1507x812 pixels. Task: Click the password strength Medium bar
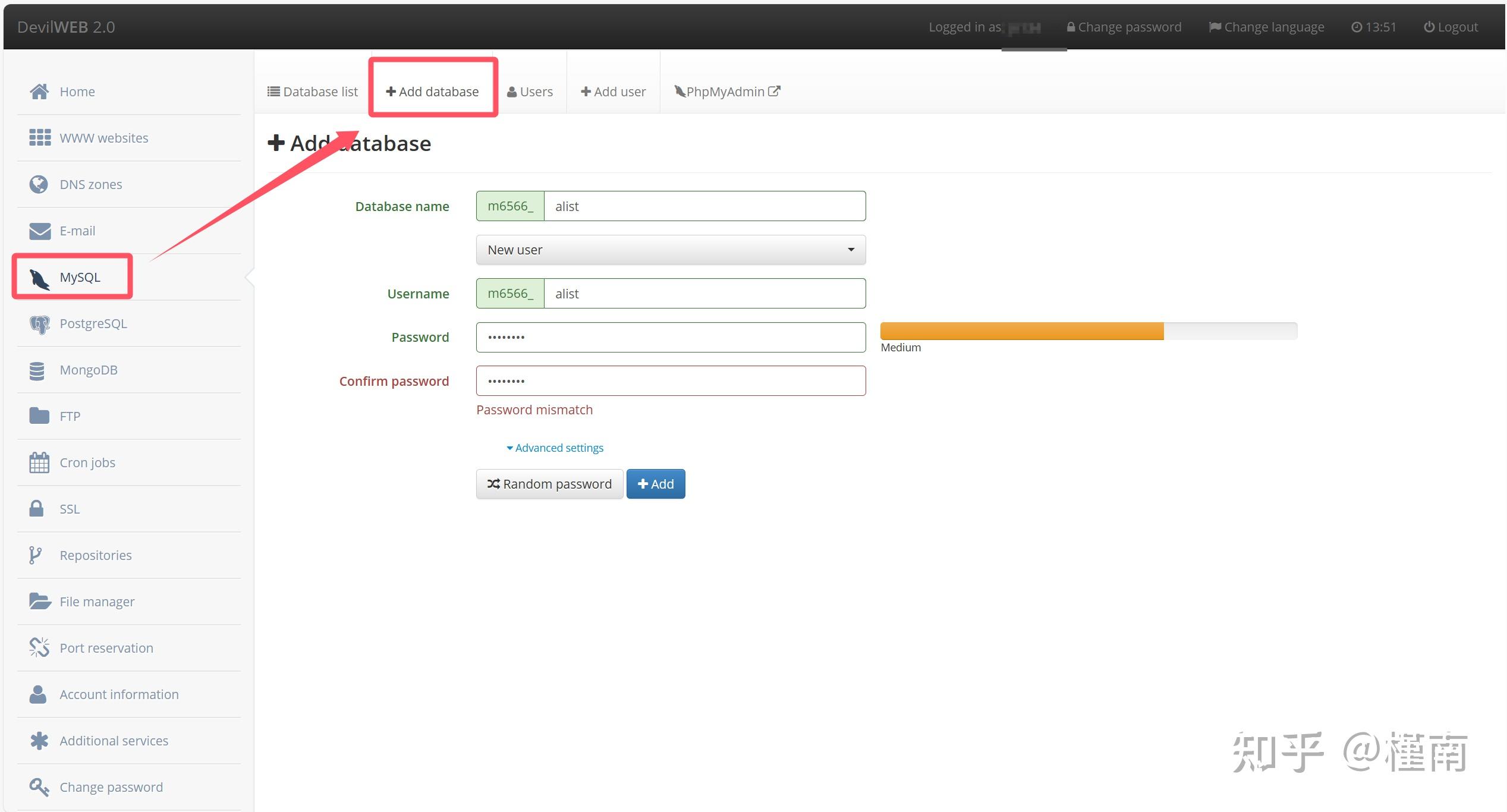(x=1021, y=331)
